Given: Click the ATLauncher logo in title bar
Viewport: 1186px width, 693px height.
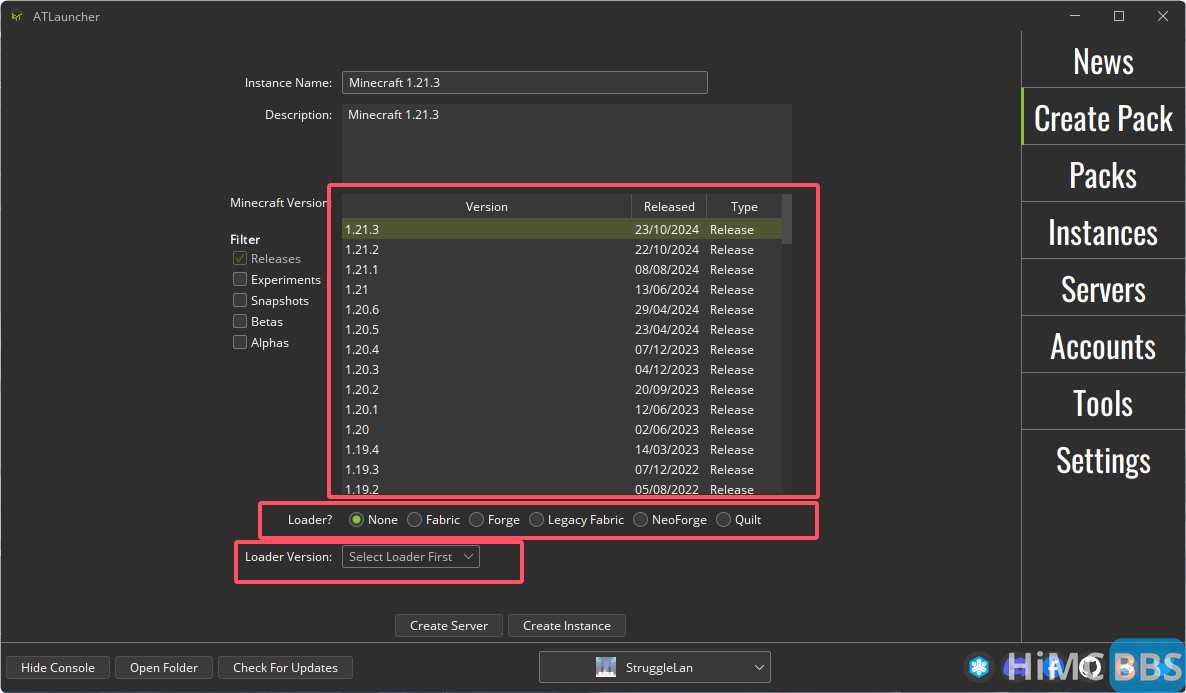Looking at the screenshot, I should coord(17,16).
